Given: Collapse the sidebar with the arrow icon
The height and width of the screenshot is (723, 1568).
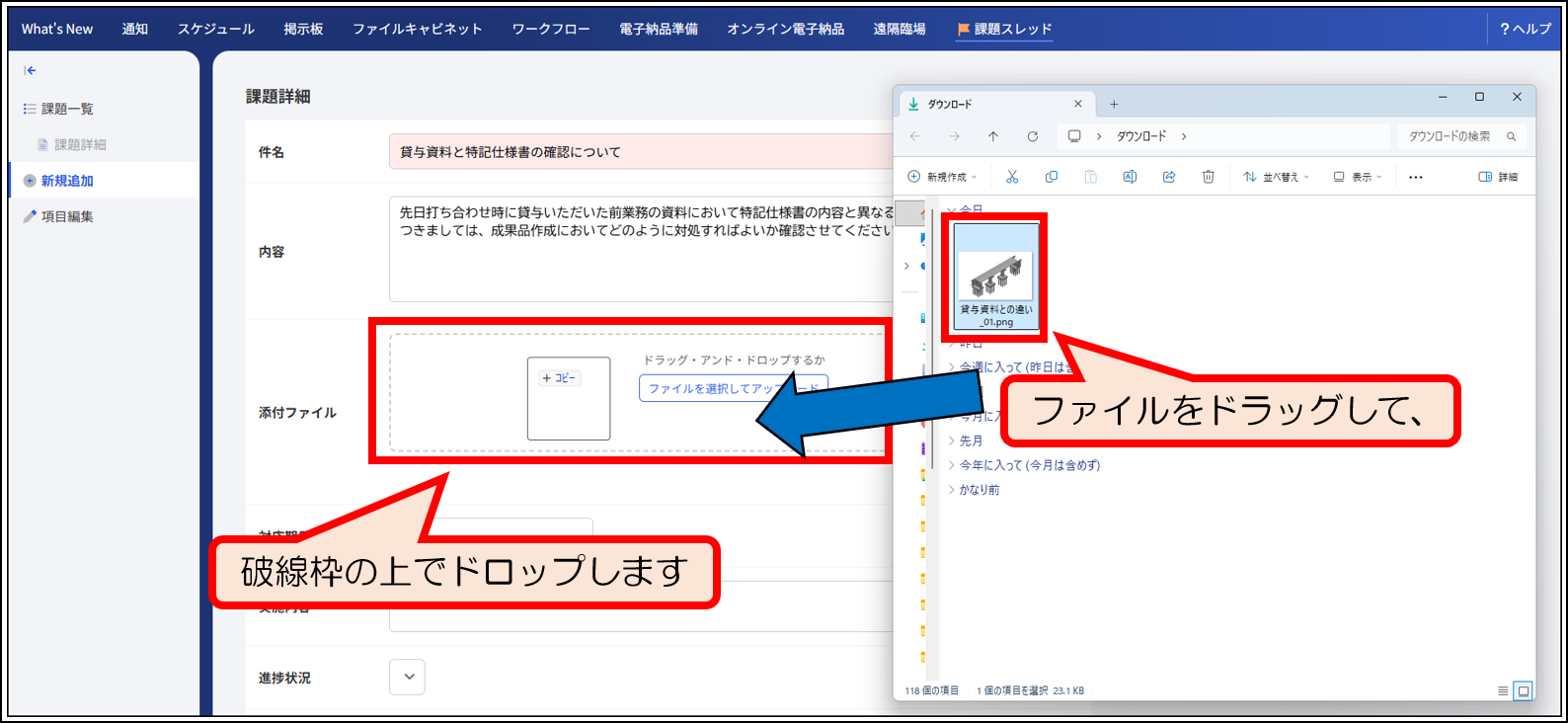Looking at the screenshot, I should click(x=30, y=70).
